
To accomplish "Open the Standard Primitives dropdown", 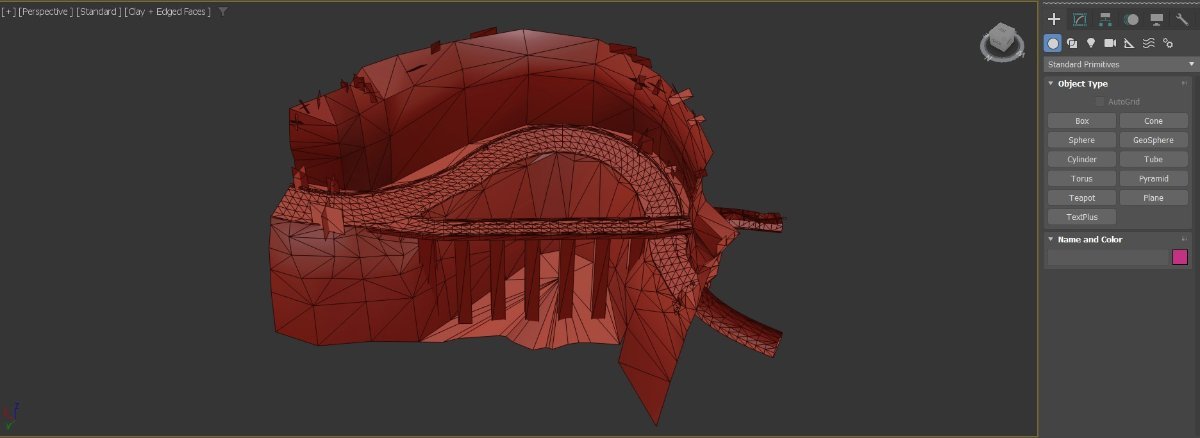I will 1120,64.
